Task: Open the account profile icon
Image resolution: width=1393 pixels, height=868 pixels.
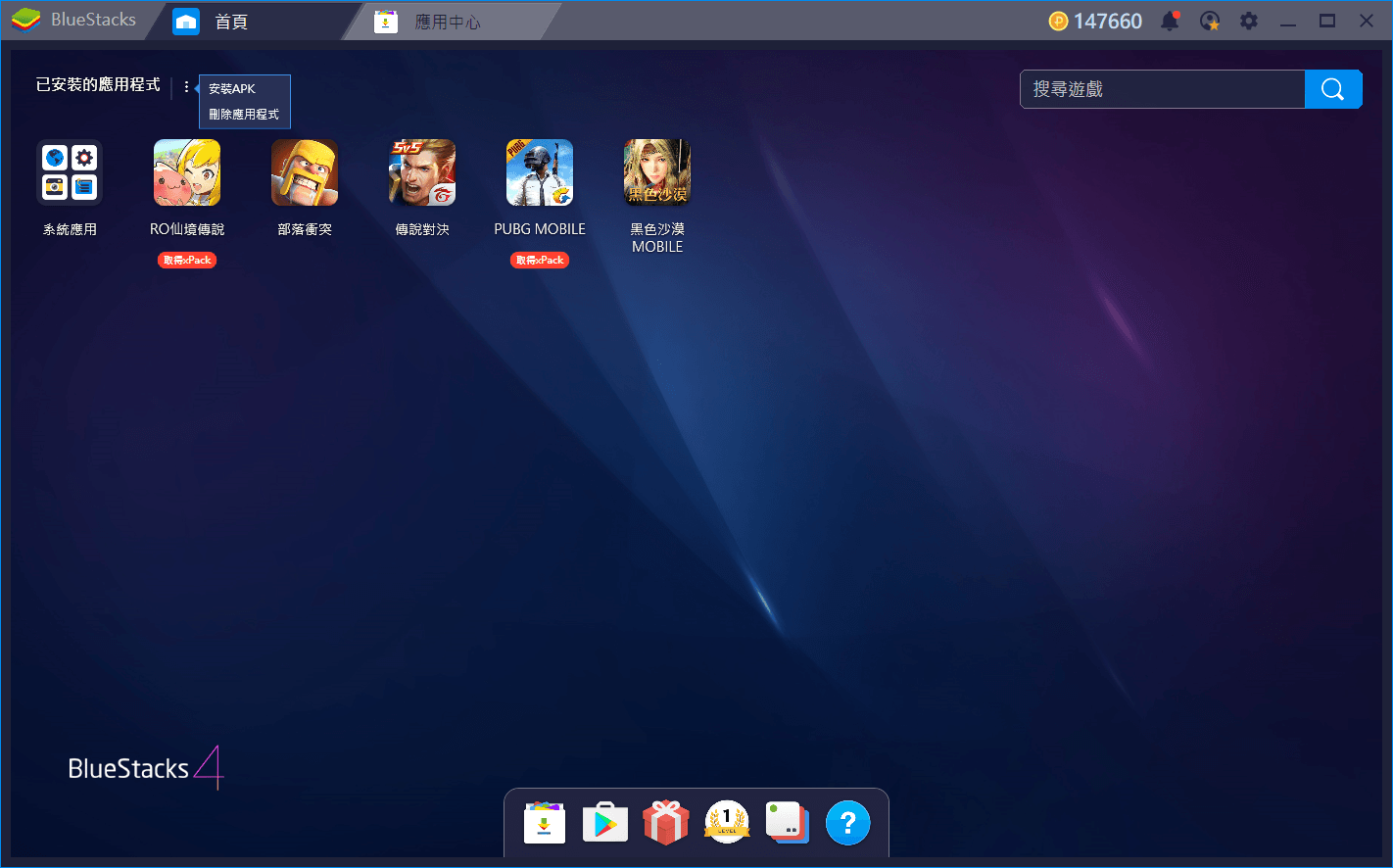Action: click(x=1210, y=21)
